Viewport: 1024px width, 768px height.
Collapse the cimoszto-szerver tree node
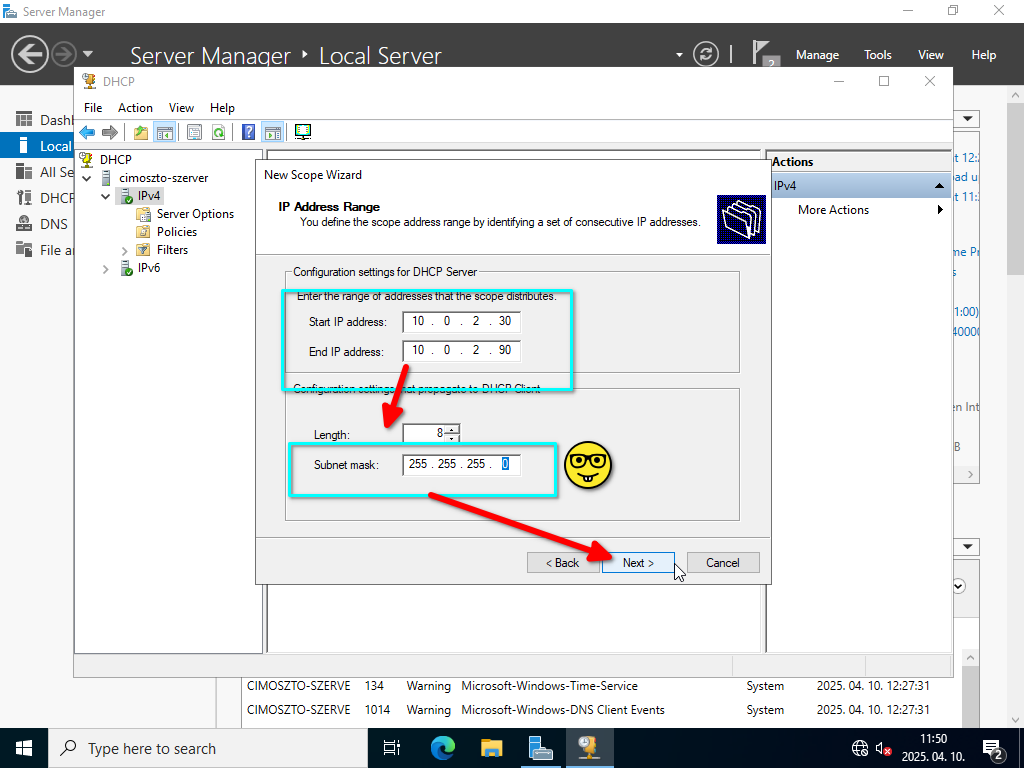[x=87, y=178]
